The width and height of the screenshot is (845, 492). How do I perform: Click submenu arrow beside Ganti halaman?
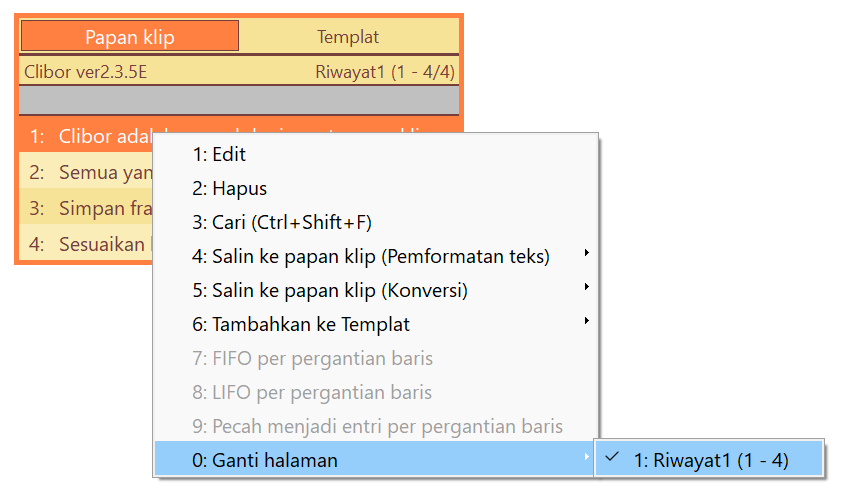click(x=586, y=456)
